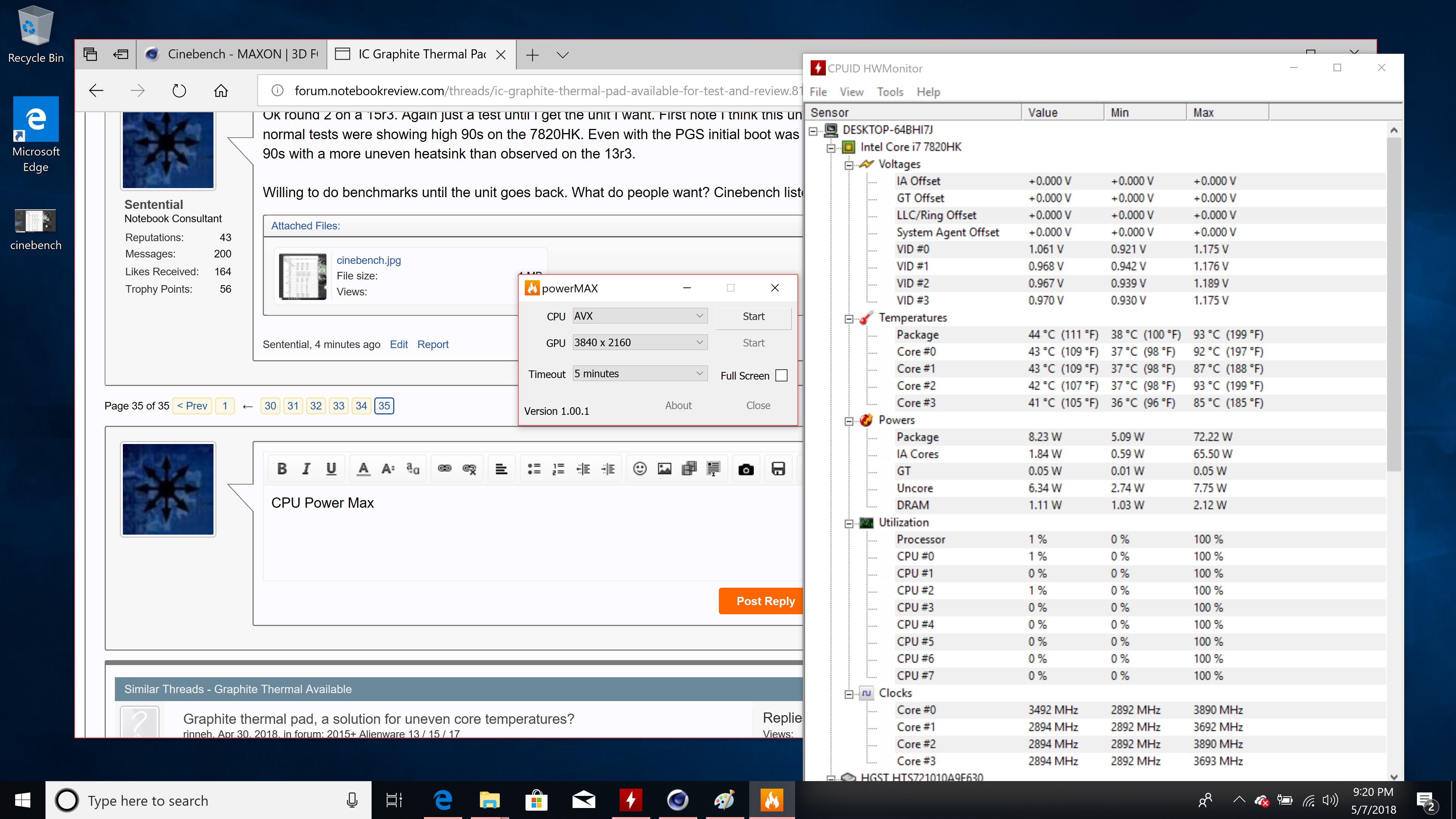Open the font size tool
Image resolution: width=1456 pixels, height=819 pixels.
pos(388,469)
